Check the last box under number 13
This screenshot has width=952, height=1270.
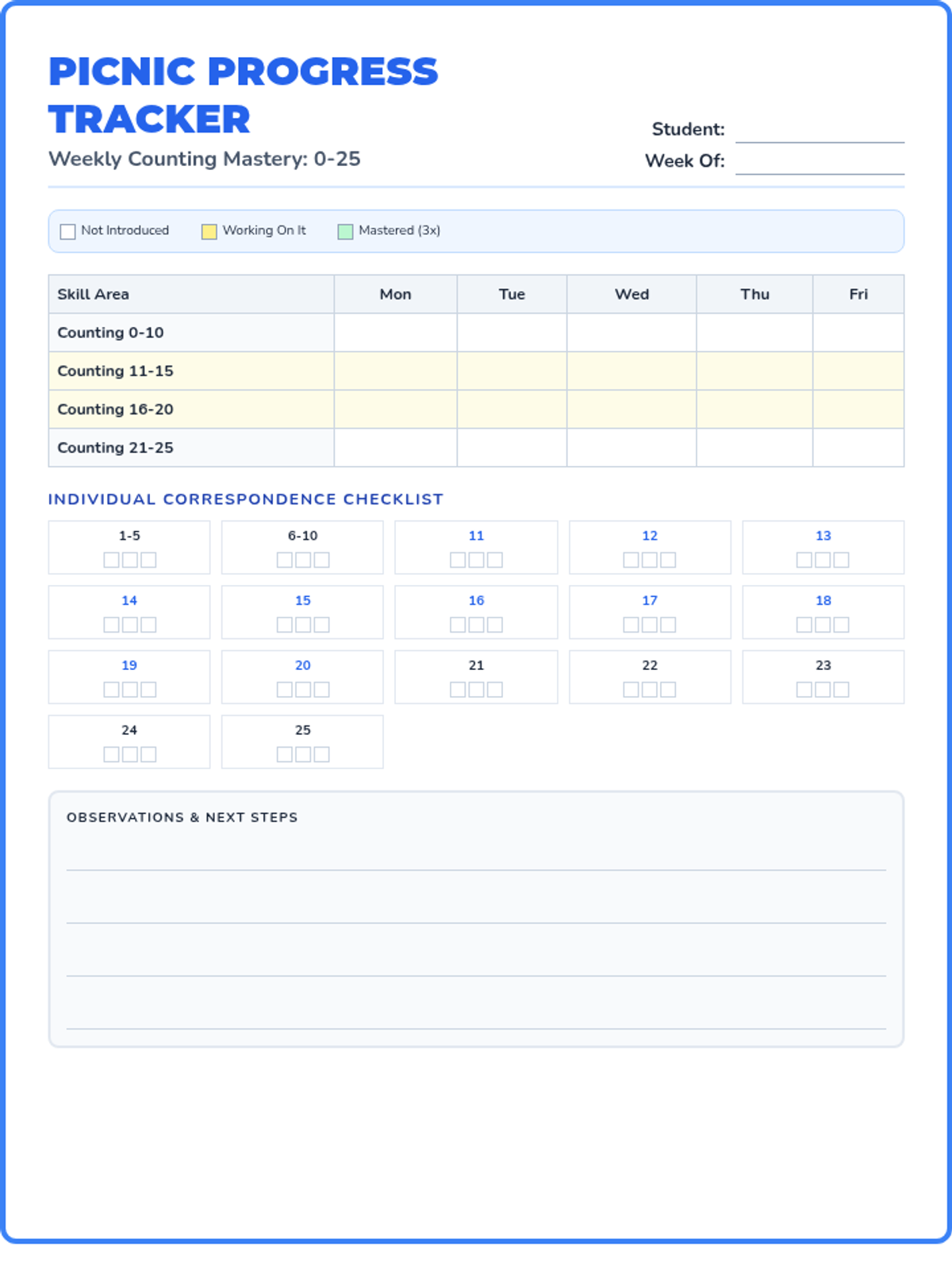842,560
